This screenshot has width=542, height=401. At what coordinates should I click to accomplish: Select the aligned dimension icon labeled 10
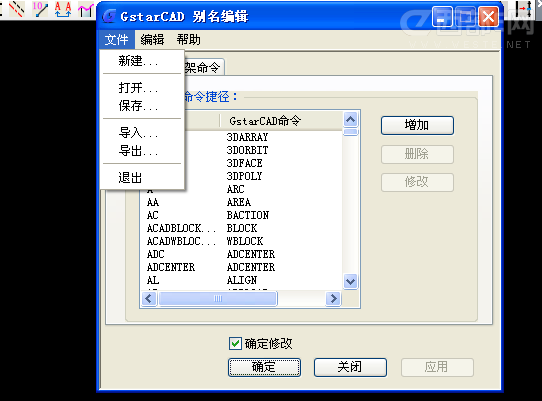[x=40, y=9]
